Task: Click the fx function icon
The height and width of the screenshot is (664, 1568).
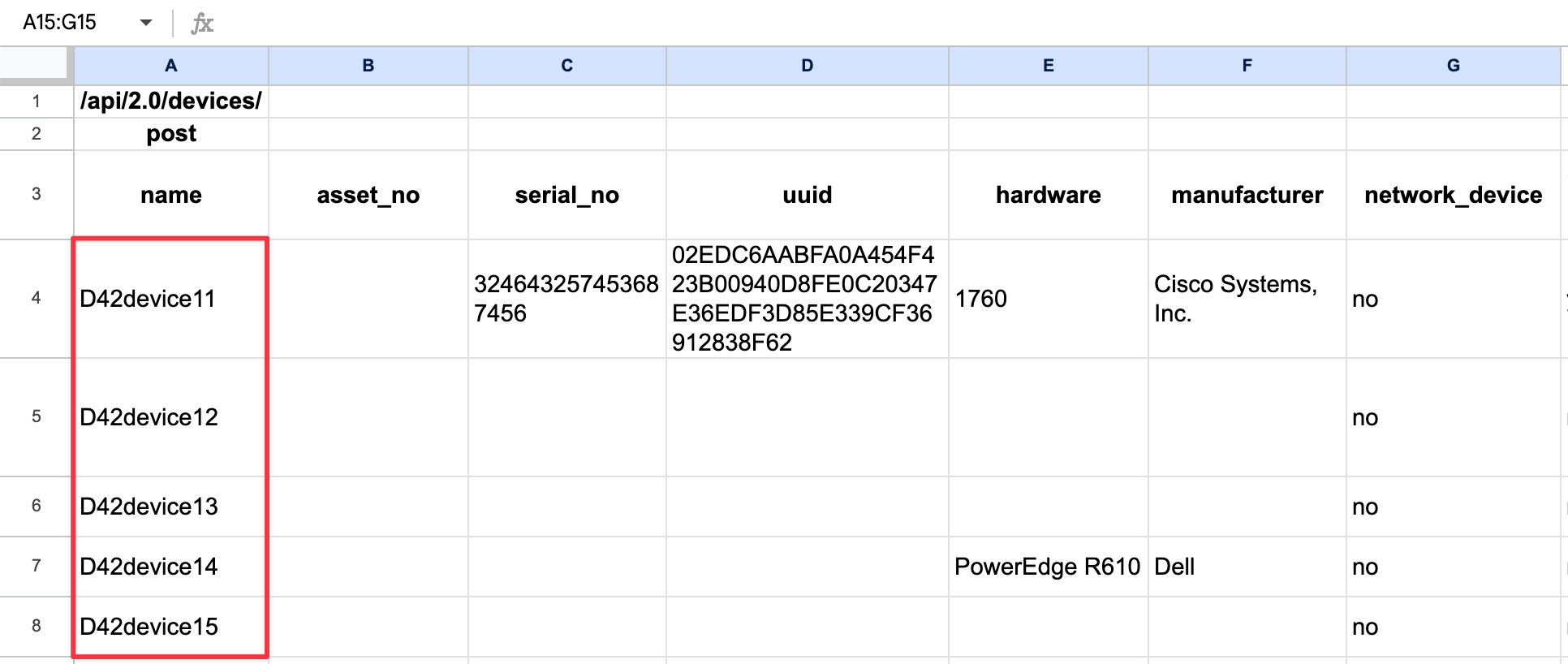Action: pyautogui.click(x=200, y=23)
